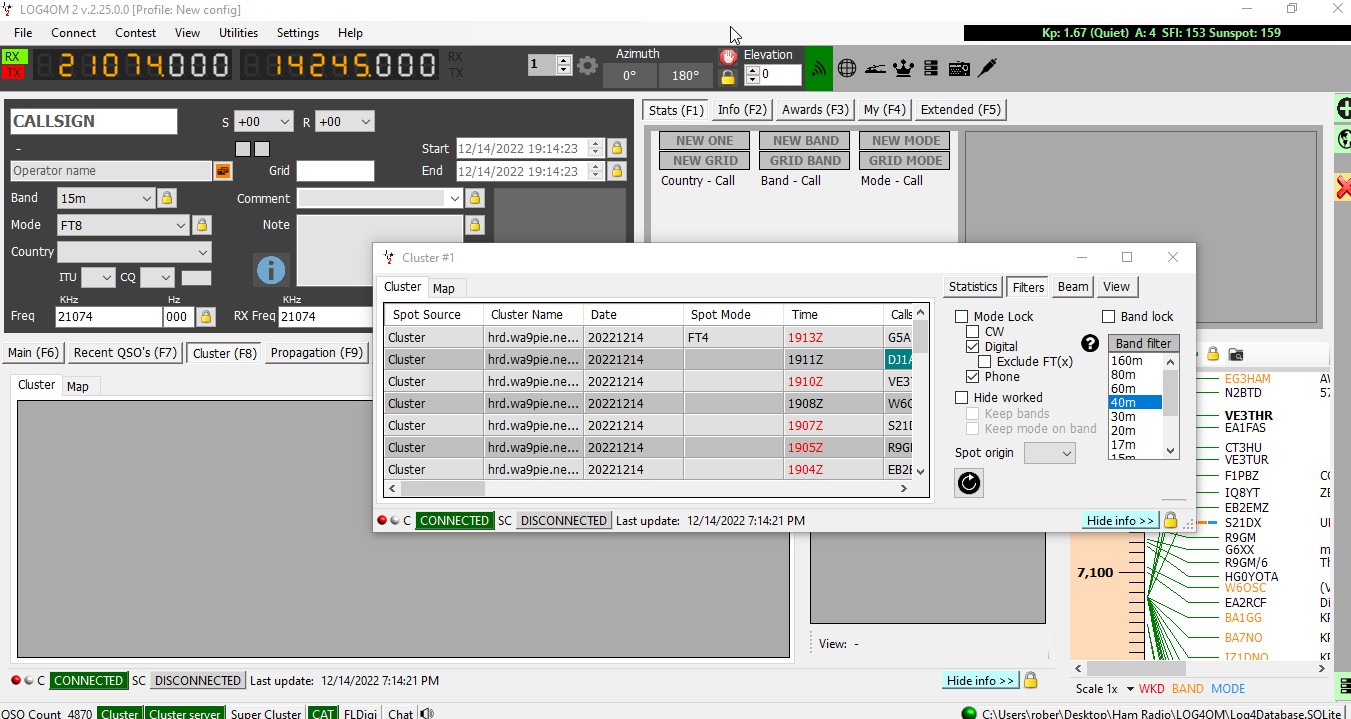Viewport: 1351px width, 719px height.
Task: Click the cluster table horizontal scrollbar
Action: [x=650, y=489]
